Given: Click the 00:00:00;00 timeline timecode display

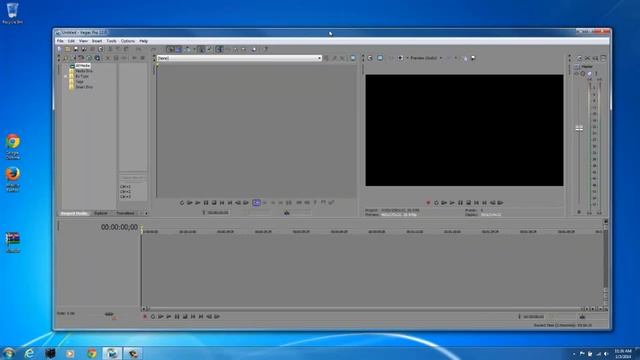Looking at the screenshot, I should coord(119,227).
